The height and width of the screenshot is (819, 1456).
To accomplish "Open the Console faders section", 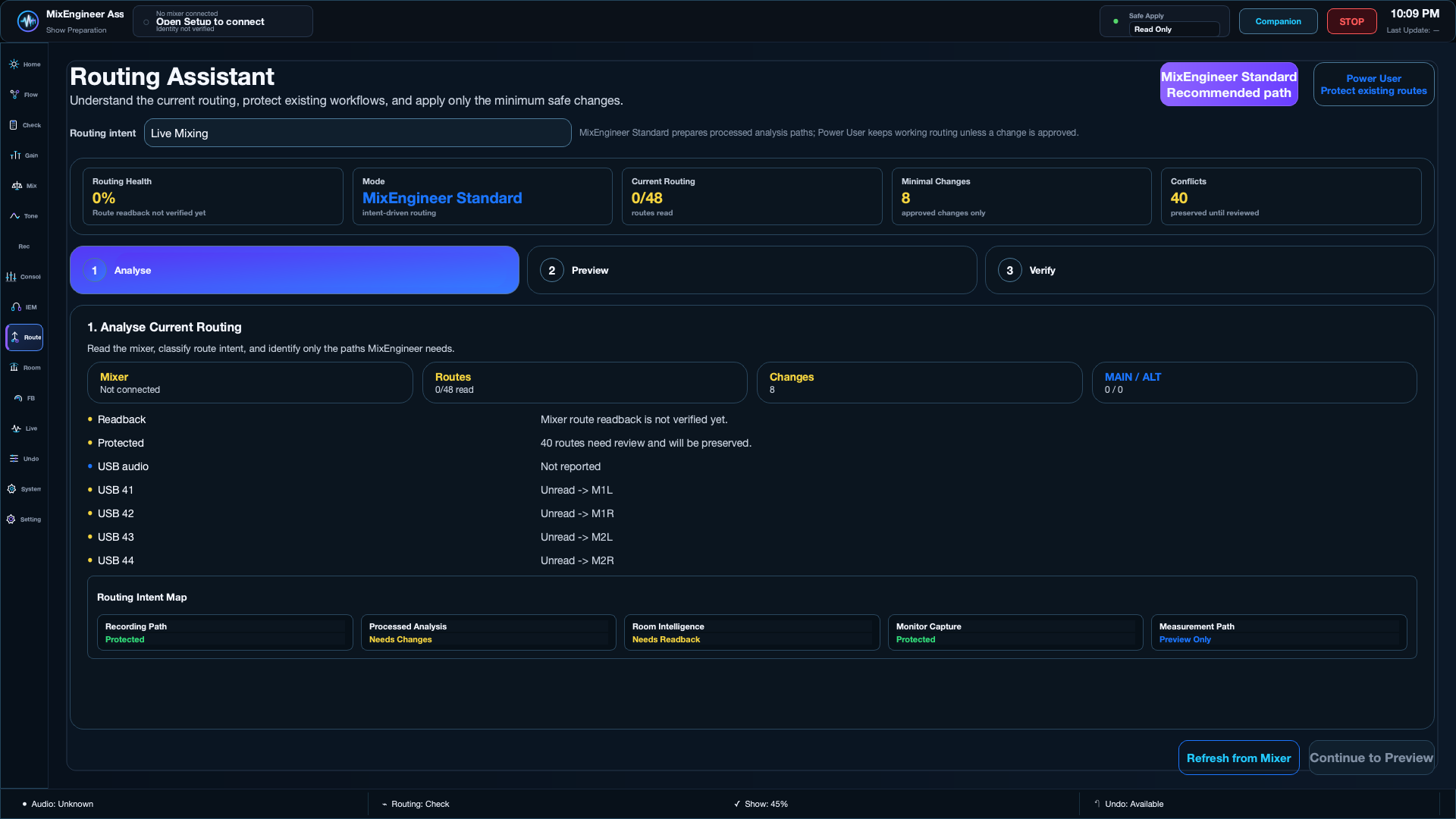I will pos(24,277).
